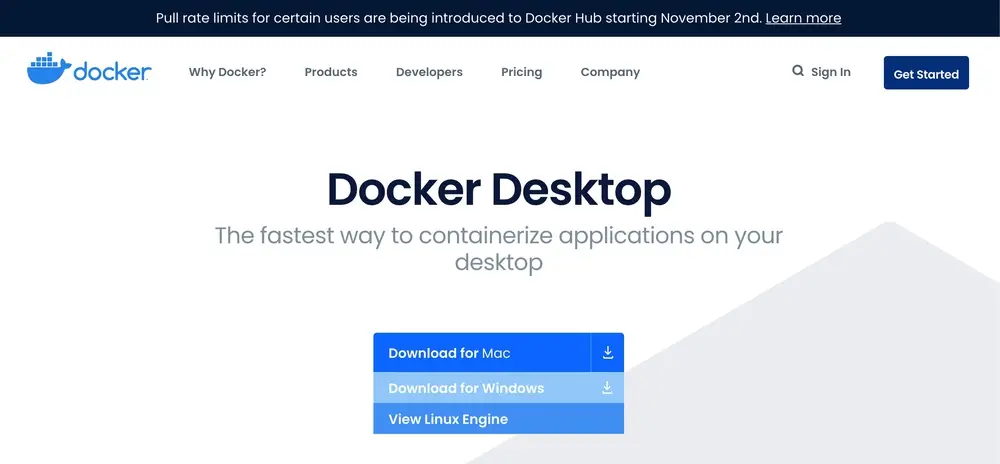Image resolution: width=1000 pixels, height=464 pixels.
Task: Open the Products menu
Action: coord(331,72)
